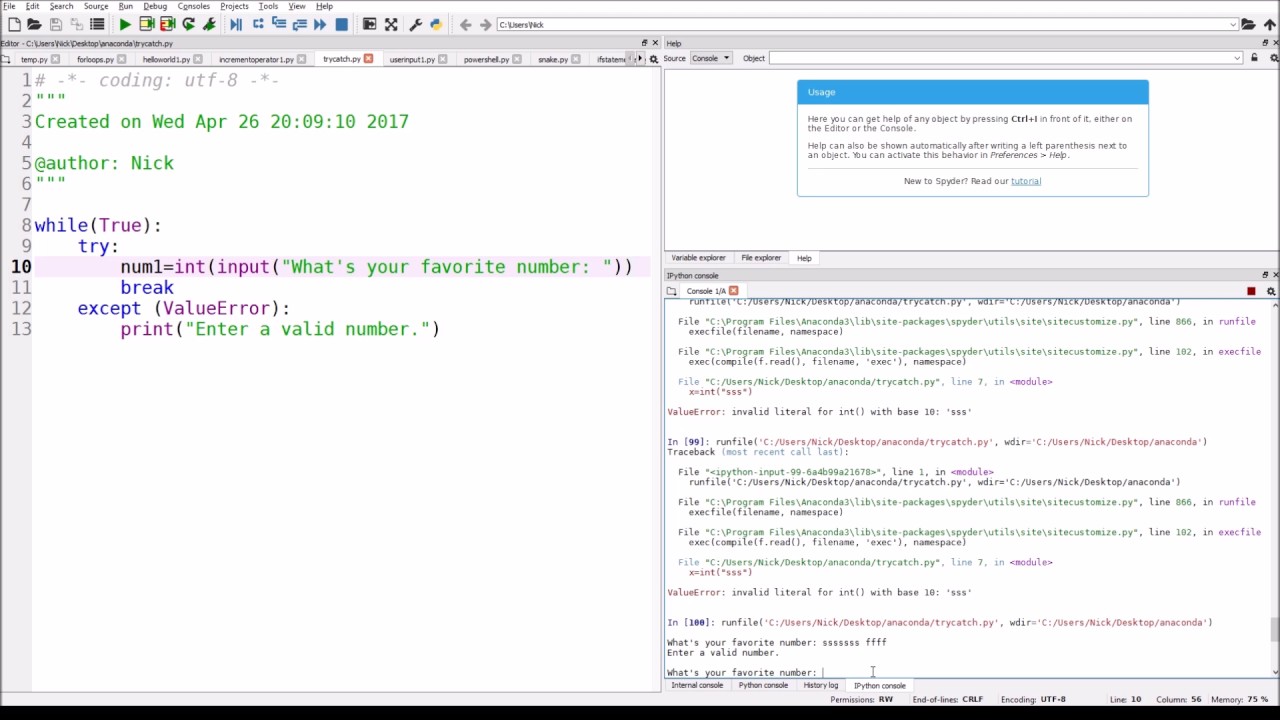
Task: Click the editor Browse tabs icon
Action: click(6, 59)
